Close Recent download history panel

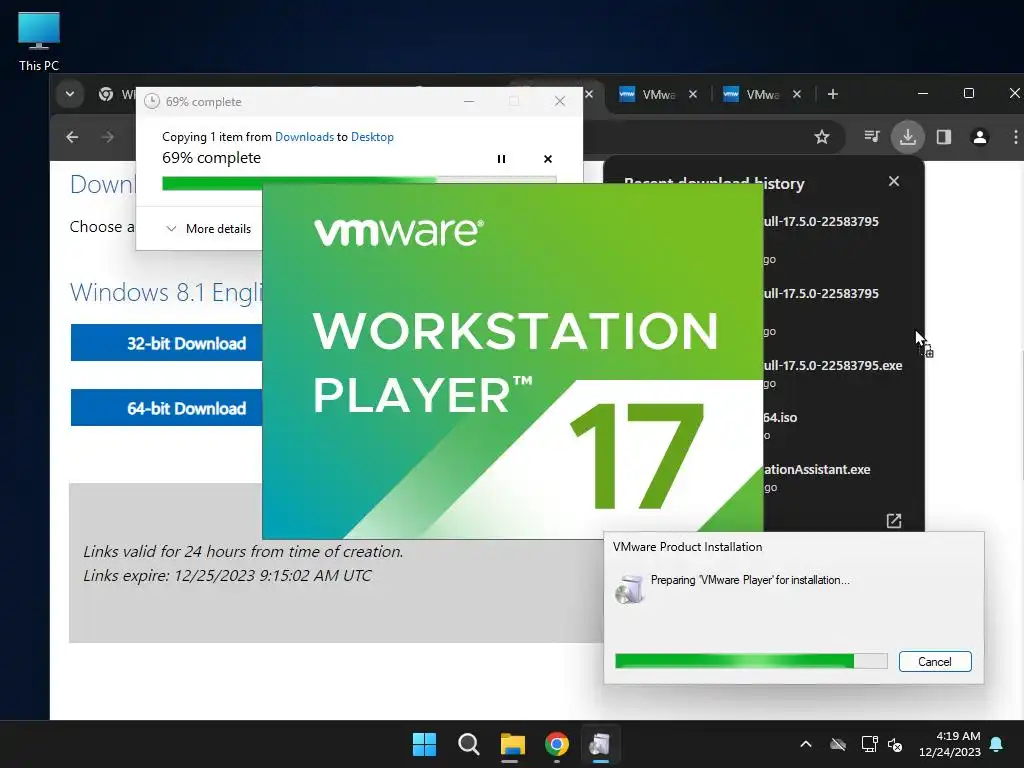(894, 182)
